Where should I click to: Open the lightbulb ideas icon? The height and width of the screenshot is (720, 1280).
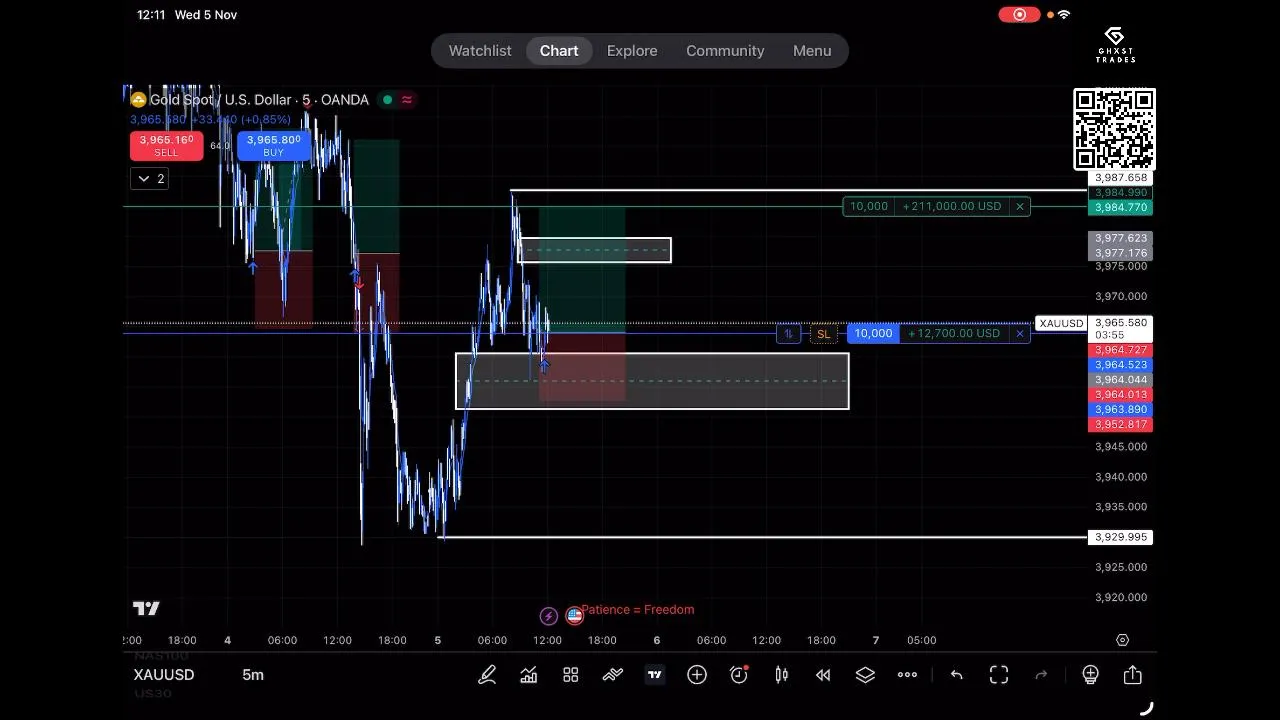coord(1091,675)
